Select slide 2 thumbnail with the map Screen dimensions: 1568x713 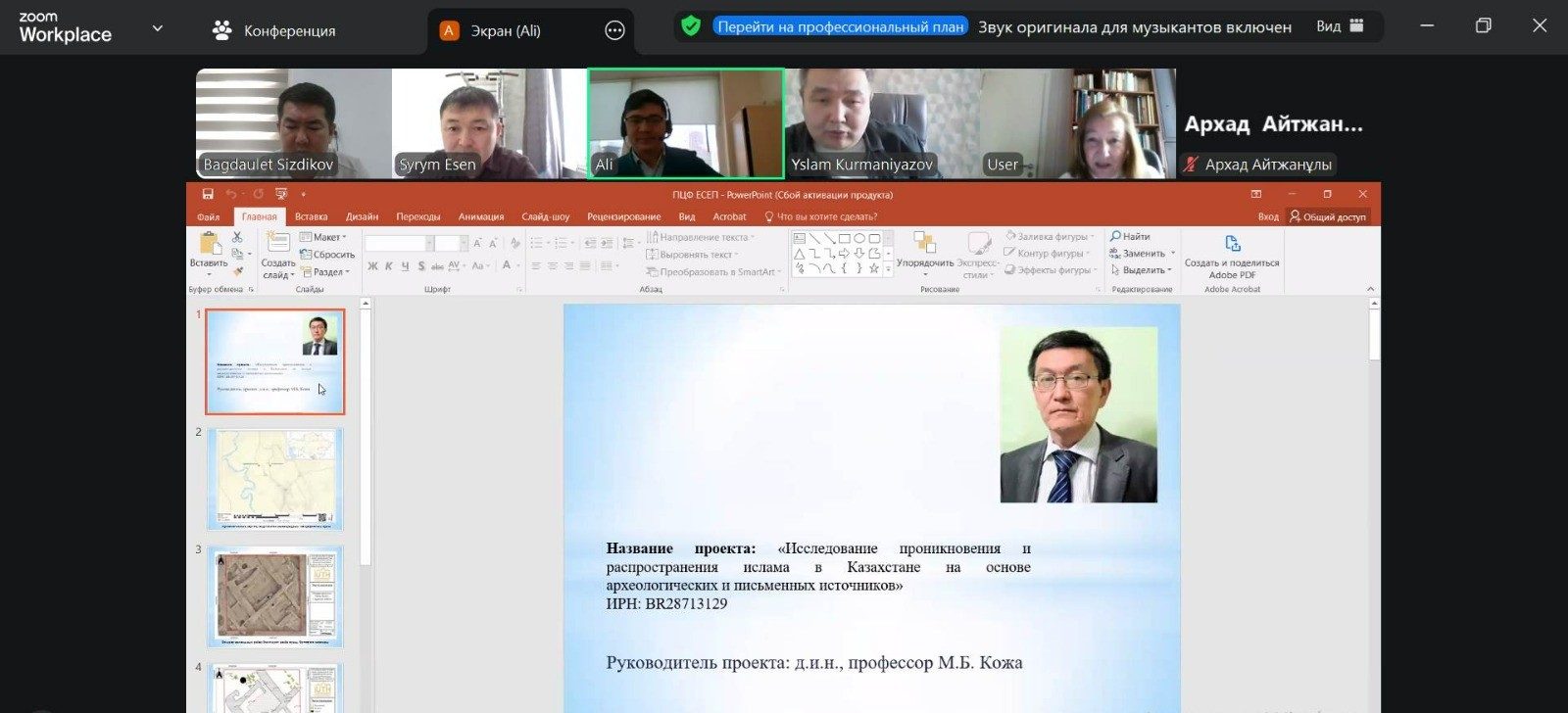coord(275,479)
